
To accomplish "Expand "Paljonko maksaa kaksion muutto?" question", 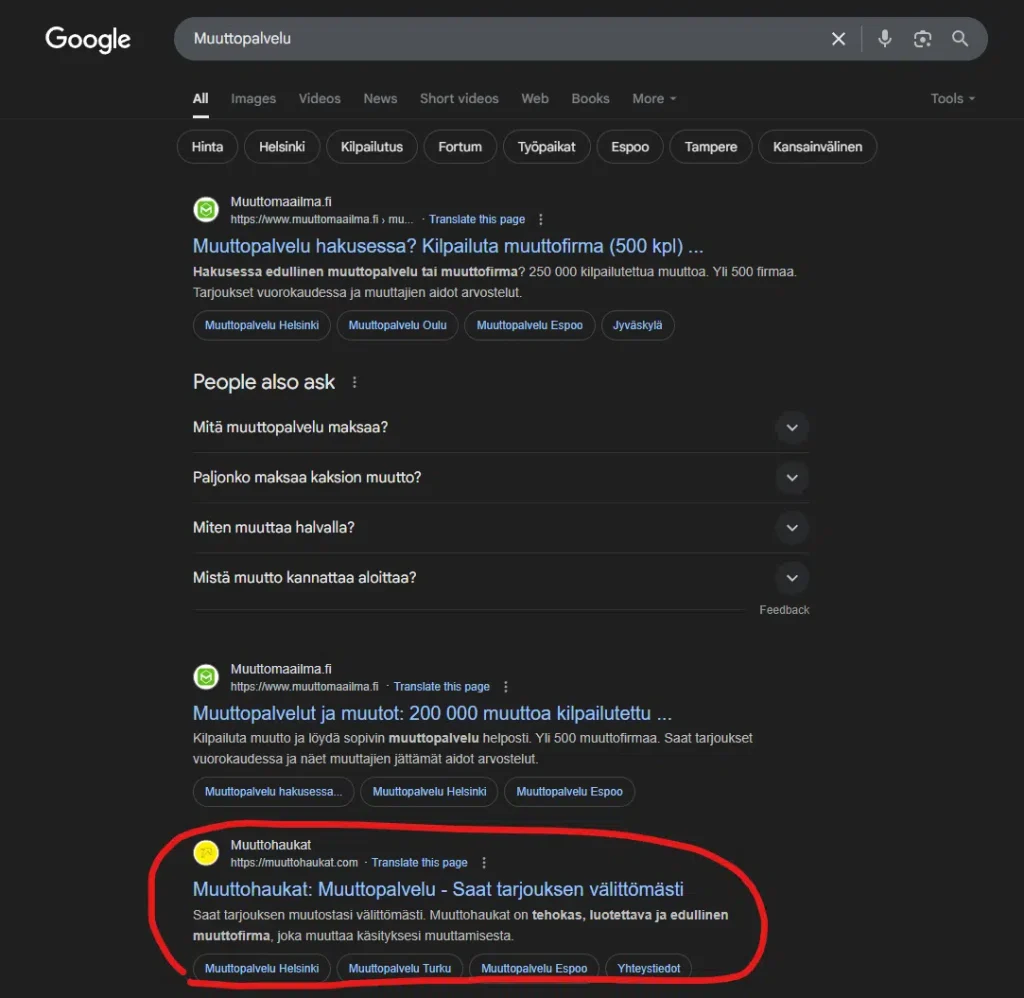I will (792, 477).
